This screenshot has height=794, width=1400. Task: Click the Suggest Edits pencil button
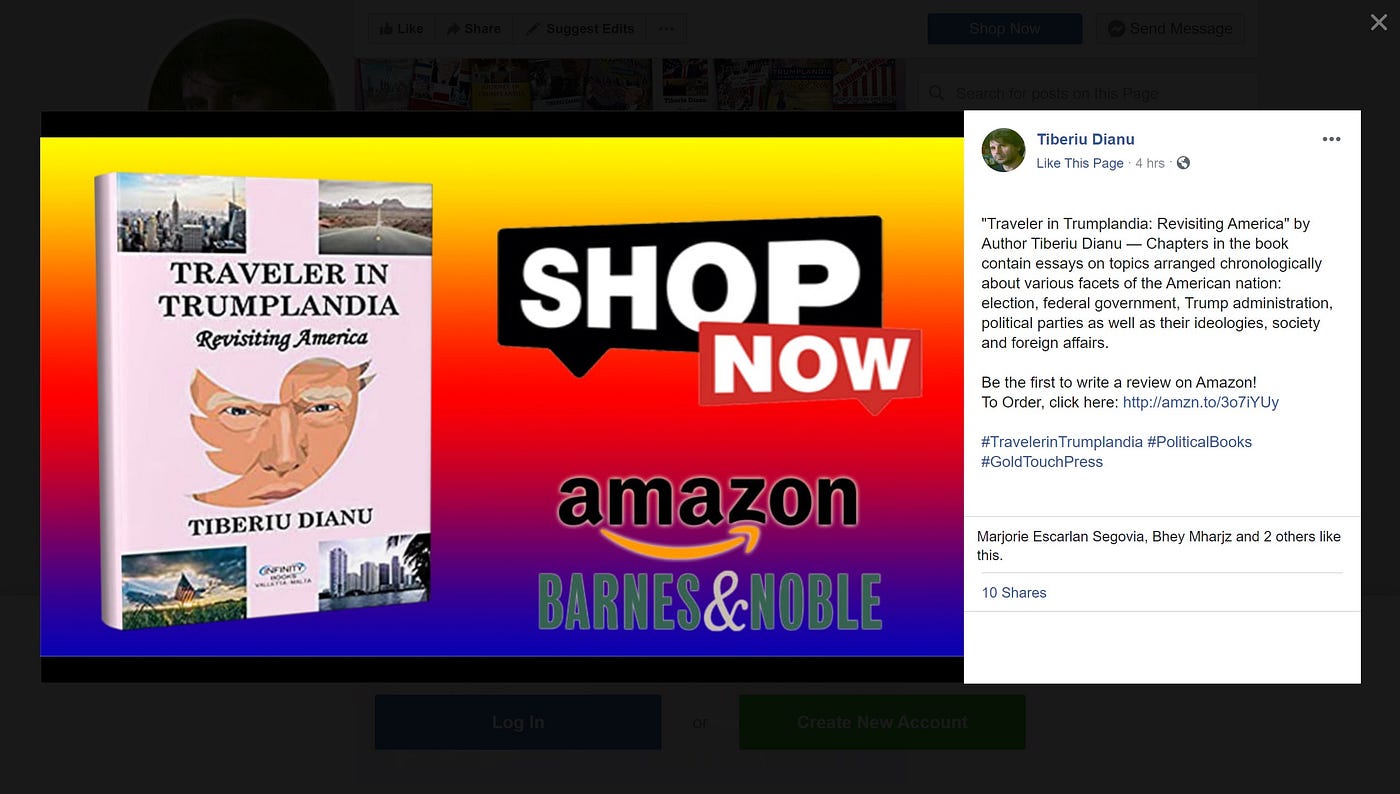coord(580,29)
